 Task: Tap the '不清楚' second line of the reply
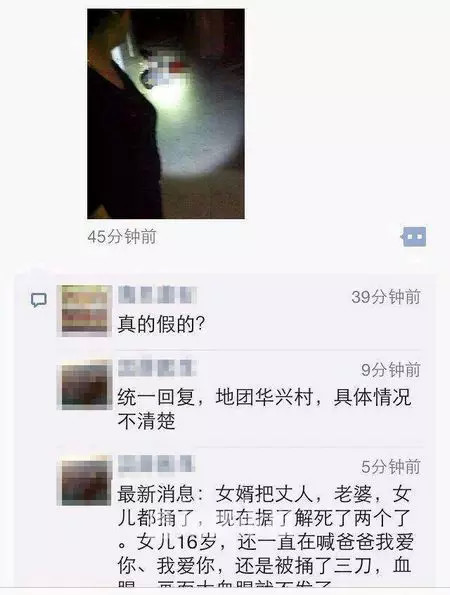tap(146, 421)
